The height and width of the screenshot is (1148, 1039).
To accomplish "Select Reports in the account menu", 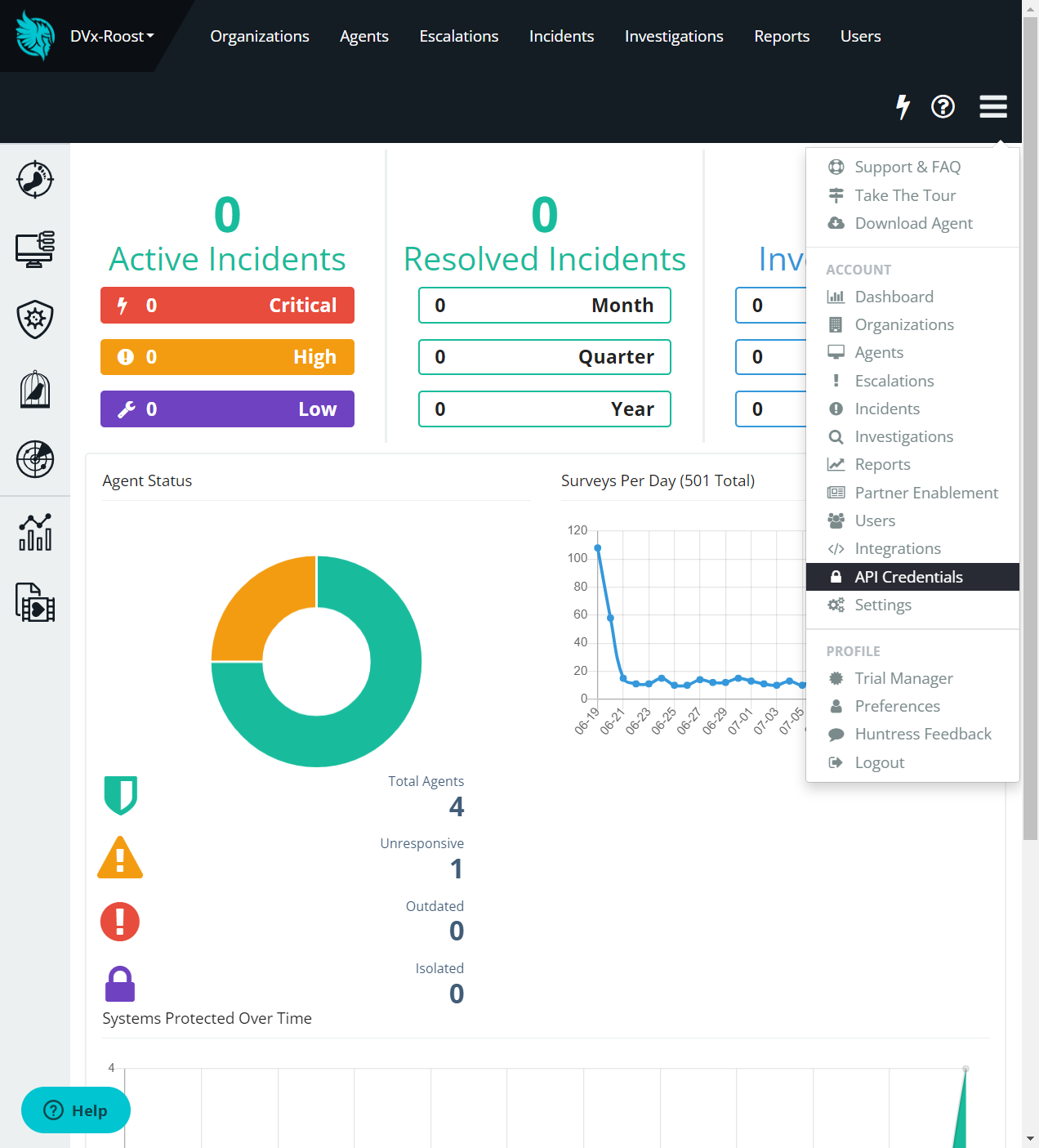I will click(912, 464).
